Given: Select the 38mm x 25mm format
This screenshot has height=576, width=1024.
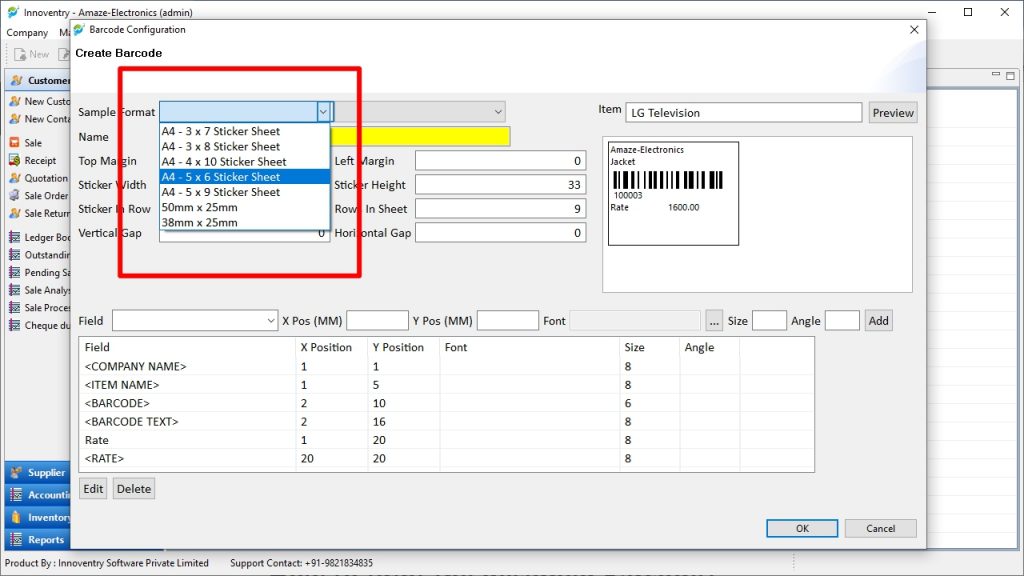Looking at the screenshot, I should pos(244,222).
